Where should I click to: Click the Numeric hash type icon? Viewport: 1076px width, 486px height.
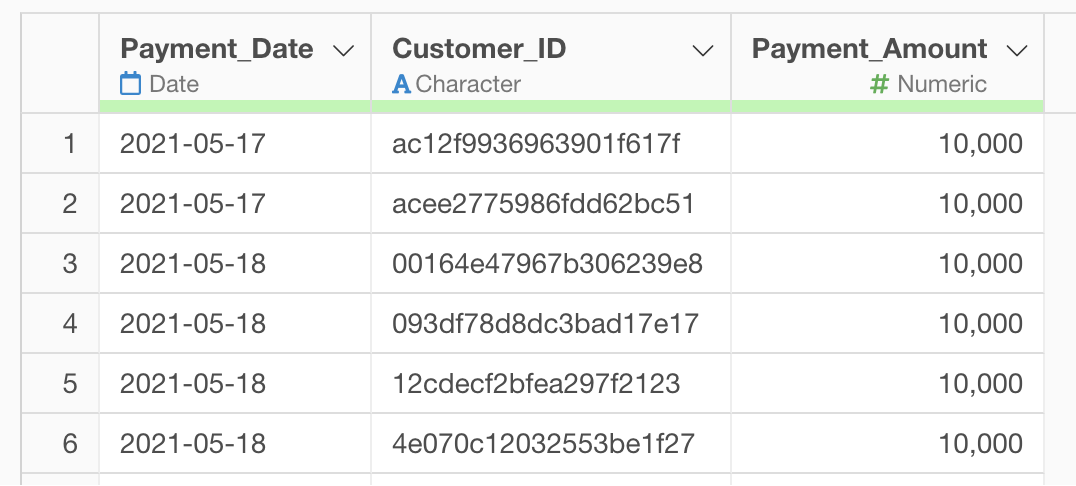[879, 84]
